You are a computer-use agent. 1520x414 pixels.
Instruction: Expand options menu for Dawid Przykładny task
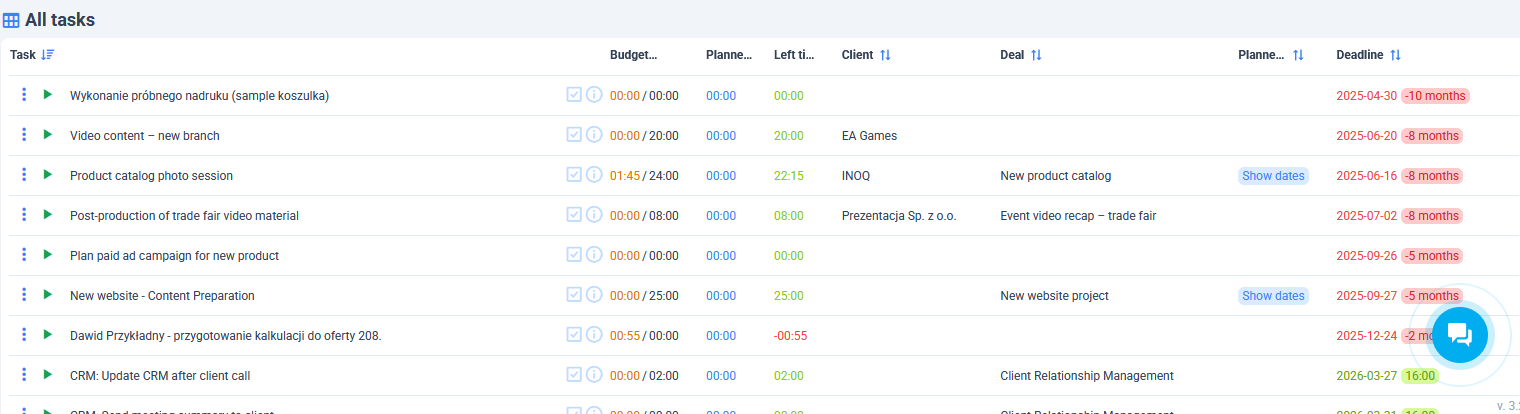[x=24, y=335]
